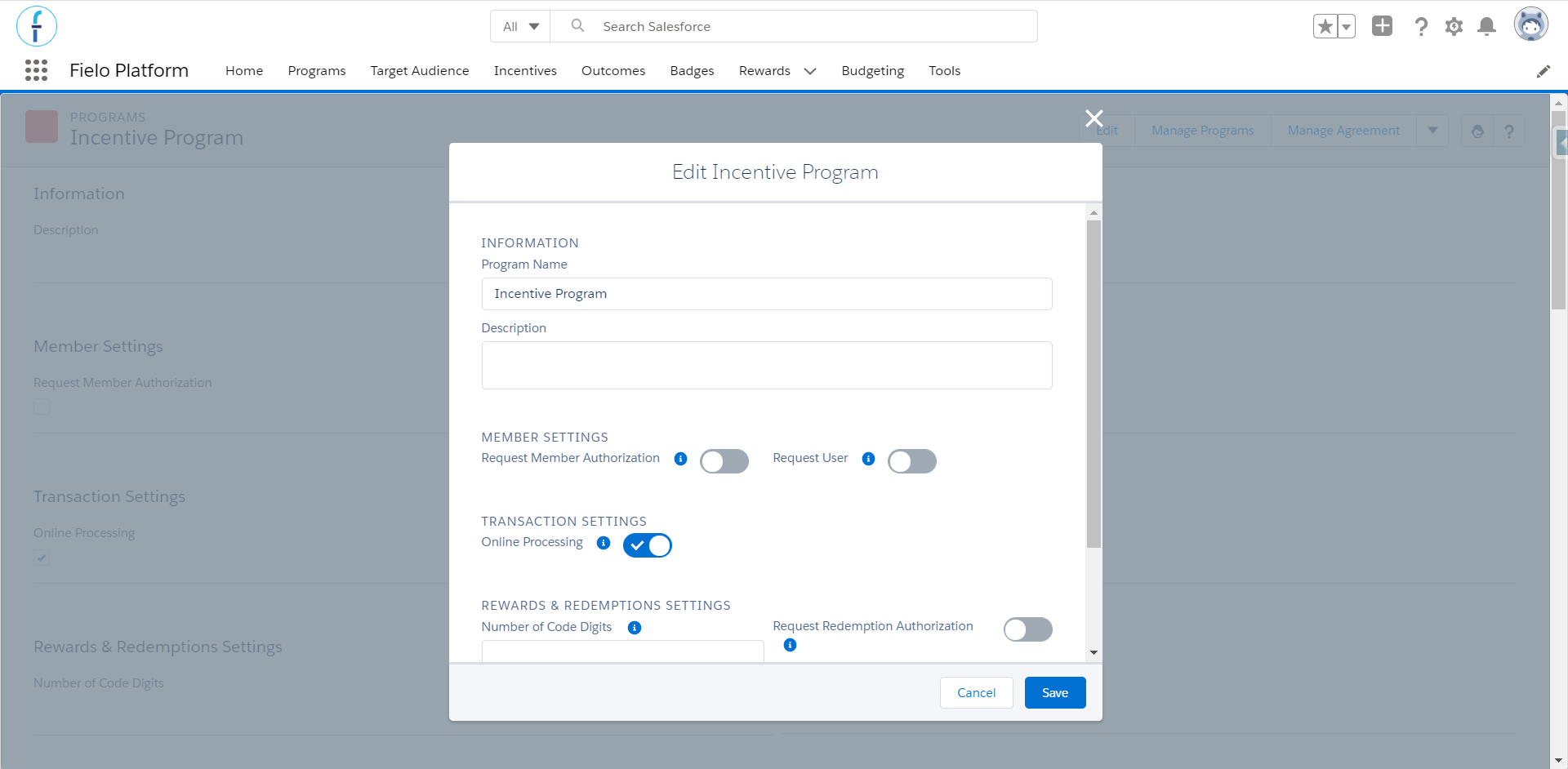Click the Number of Code Digits input
Viewport: 1568px width, 769px height.
click(x=623, y=651)
